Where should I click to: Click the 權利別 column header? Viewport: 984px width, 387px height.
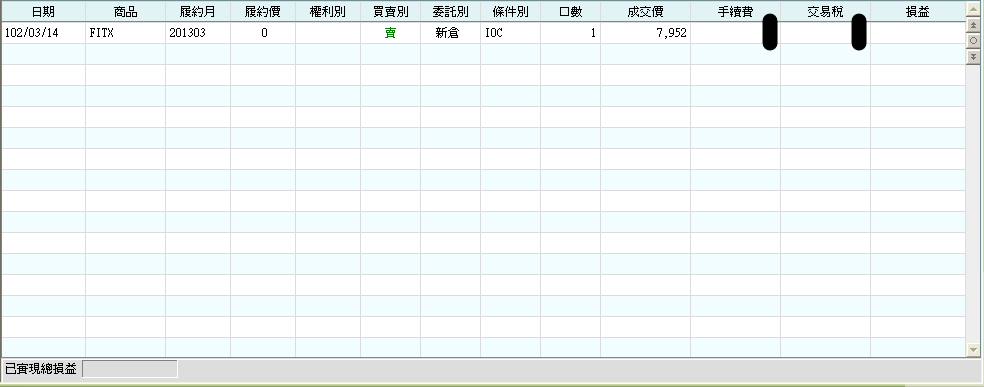coord(328,12)
